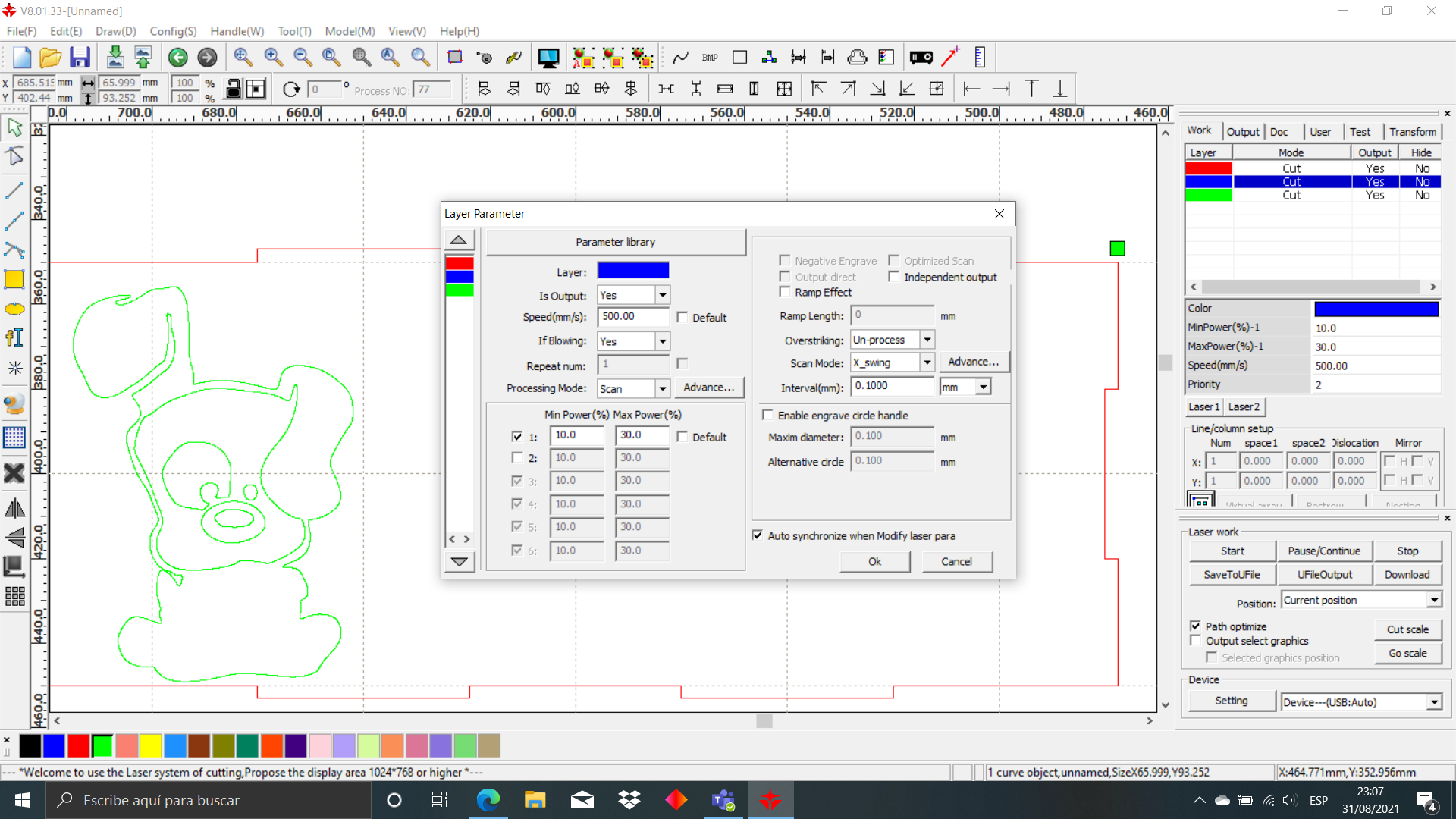Screen dimensions: 1456x819
Task: Click the horizontal mirror tool icon
Action: [14, 509]
